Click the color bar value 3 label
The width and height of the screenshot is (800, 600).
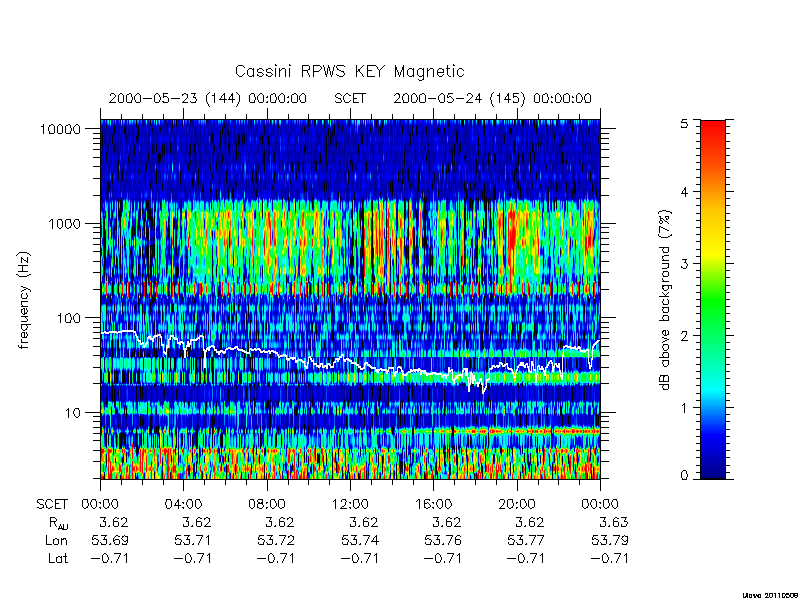[685, 264]
